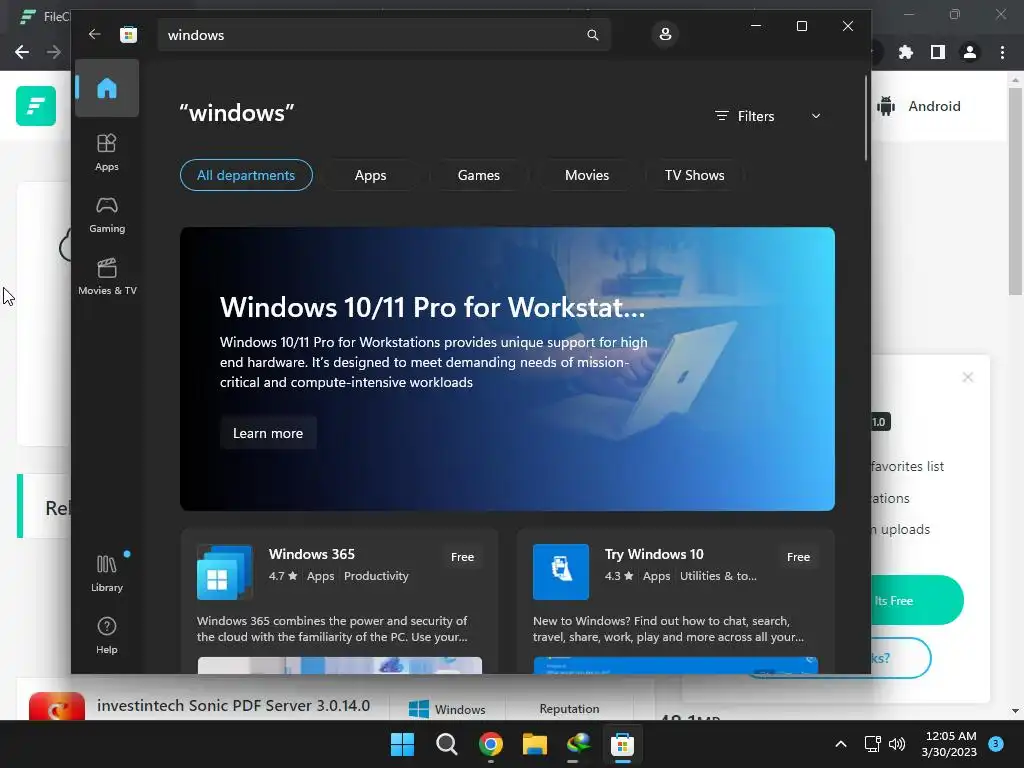Open the notification count badge
1024x768 pixels.
click(x=995, y=743)
